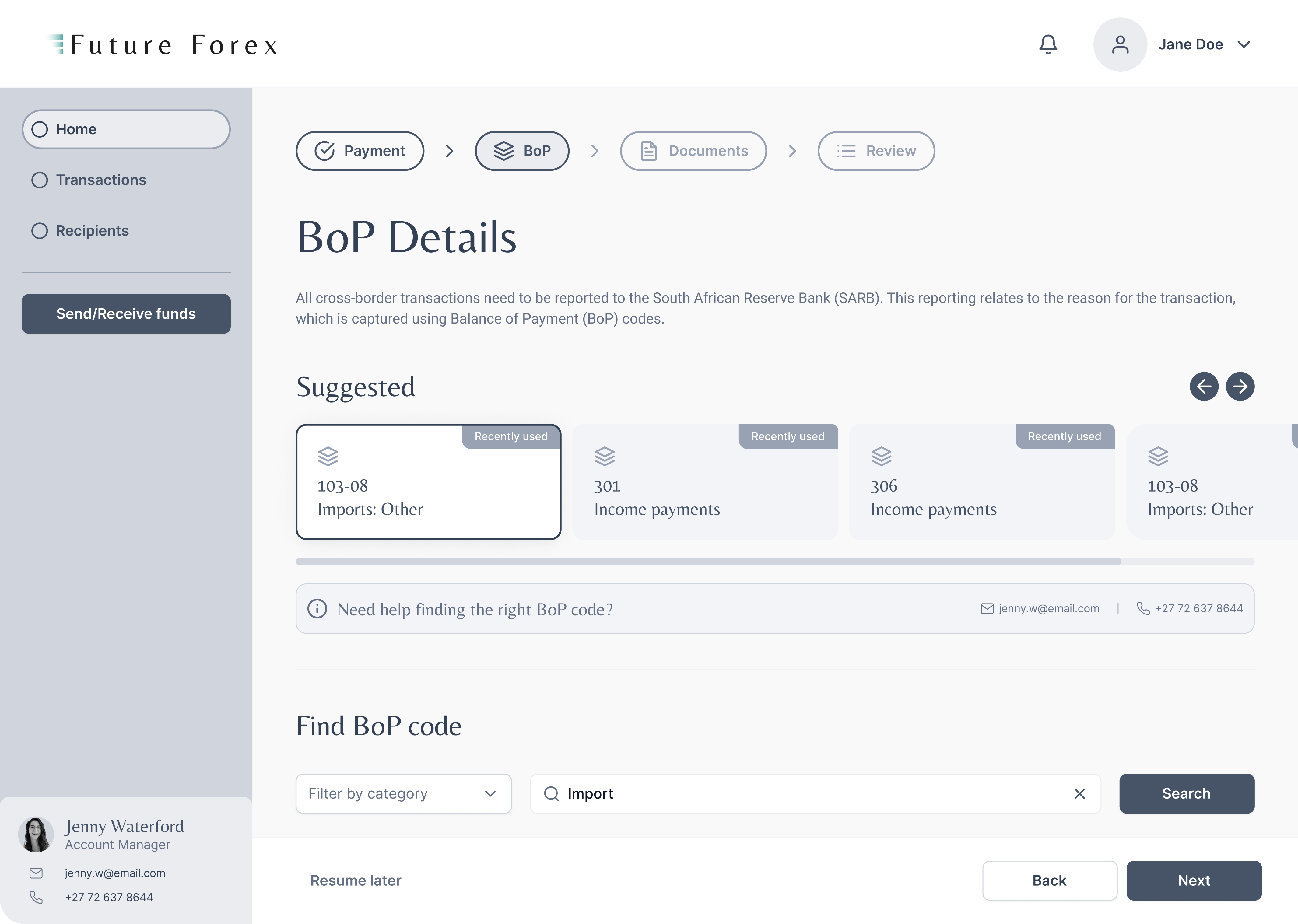Choose the 301 Income payments card
The height and width of the screenshot is (924, 1298).
click(704, 482)
